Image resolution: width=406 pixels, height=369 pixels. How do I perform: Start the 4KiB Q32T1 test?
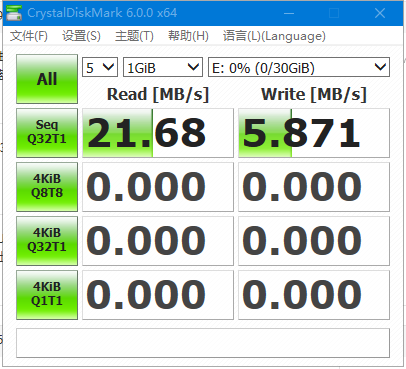(x=47, y=241)
